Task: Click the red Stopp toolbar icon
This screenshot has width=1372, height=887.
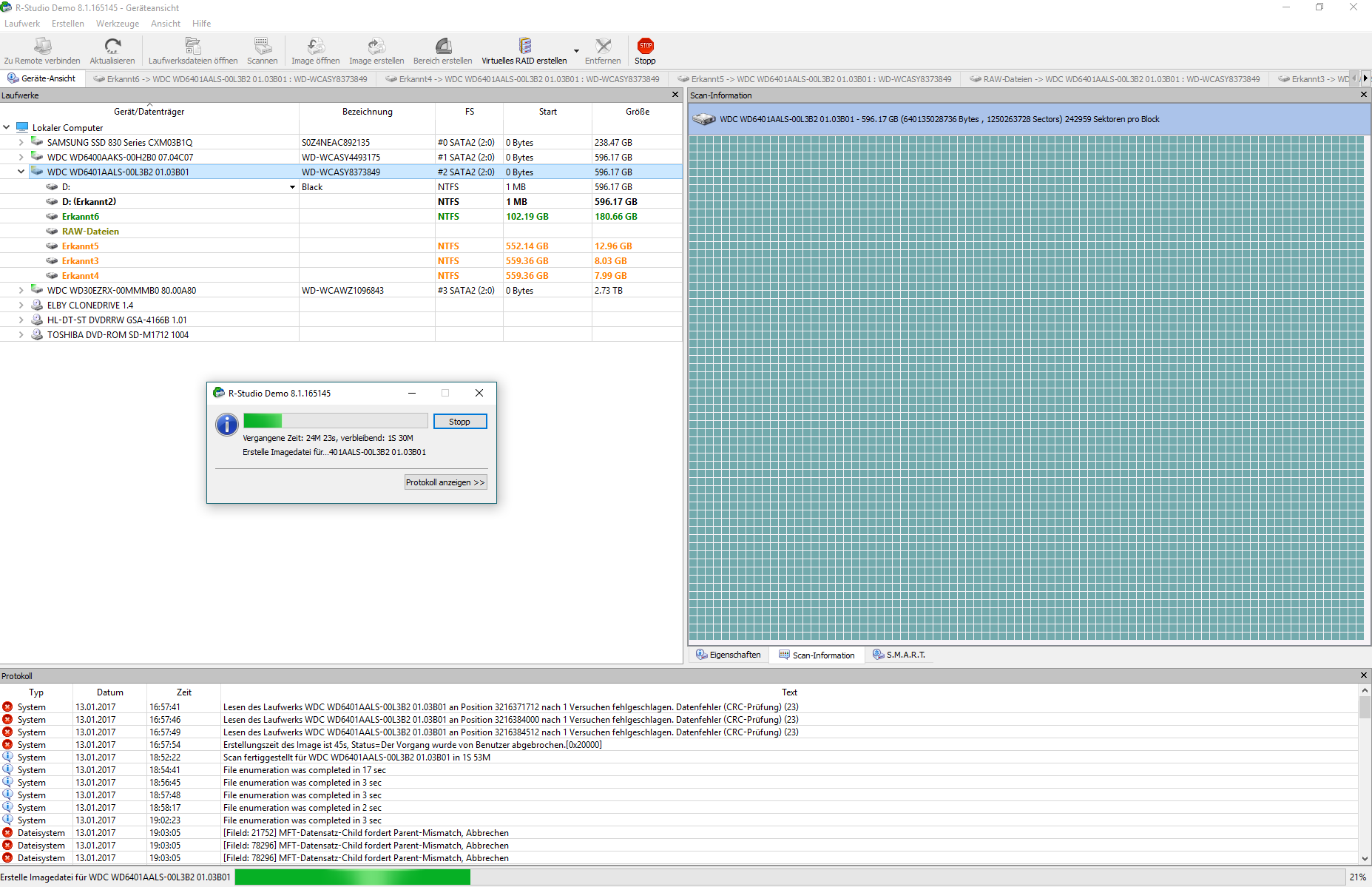Action: [646, 46]
